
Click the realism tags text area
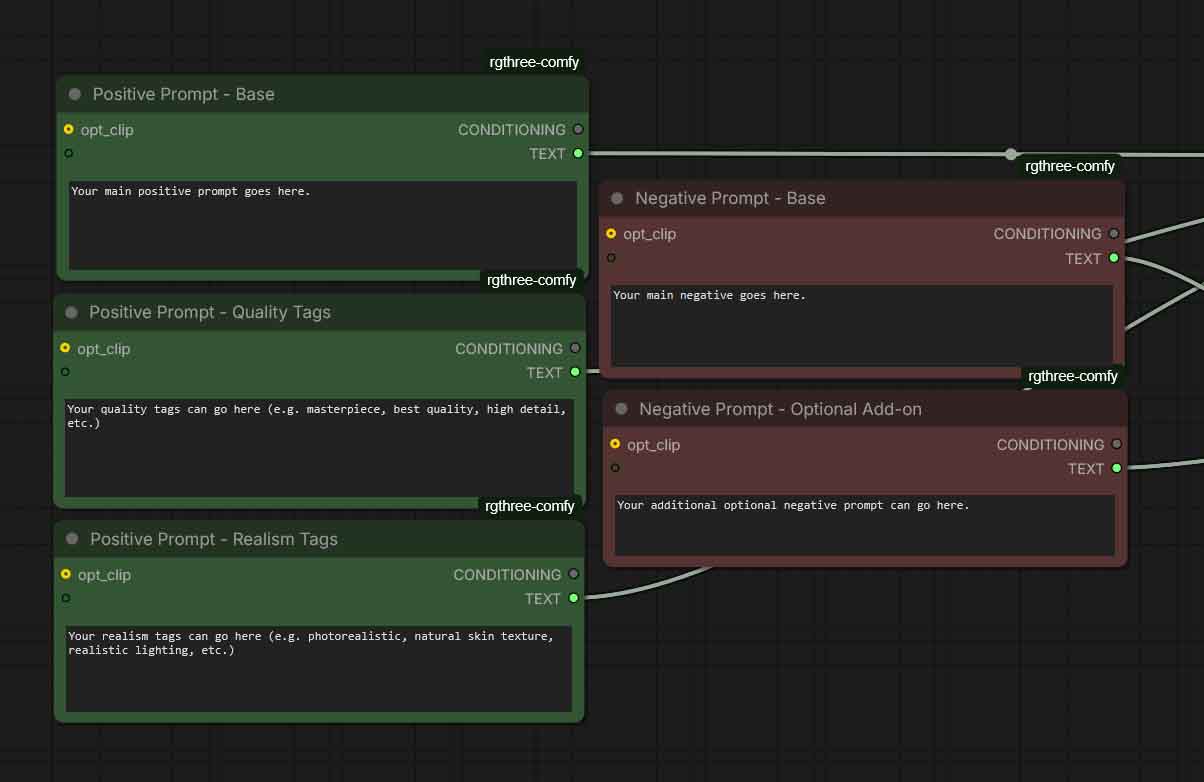318,668
